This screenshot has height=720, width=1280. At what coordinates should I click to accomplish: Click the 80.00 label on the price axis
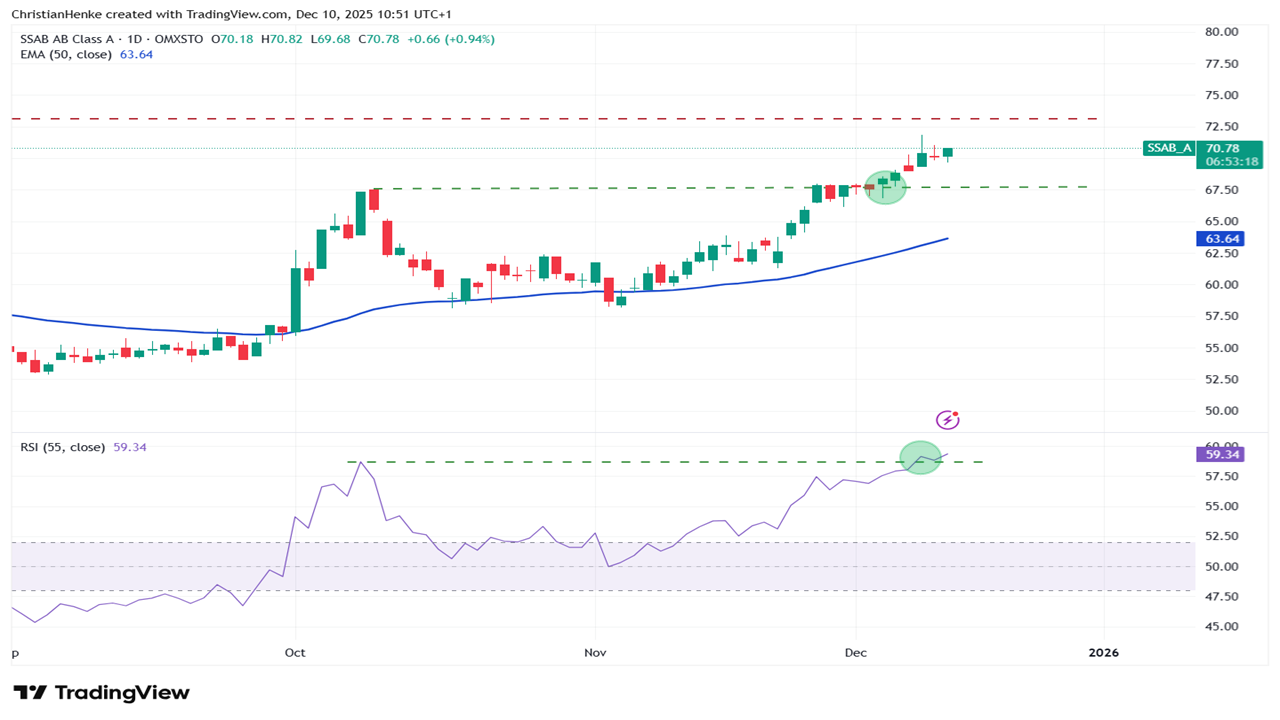click(x=1220, y=32)
